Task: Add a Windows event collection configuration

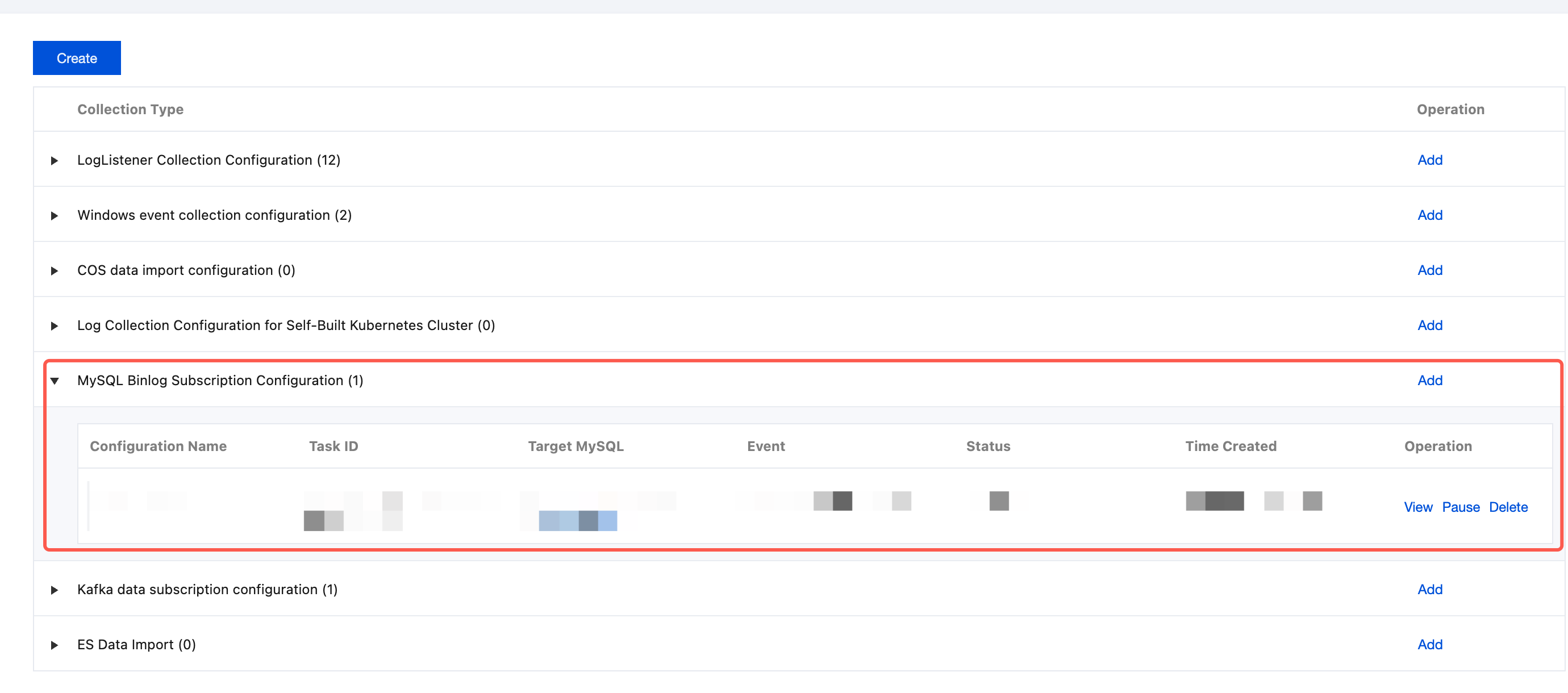Action: tap(1429, 215)
